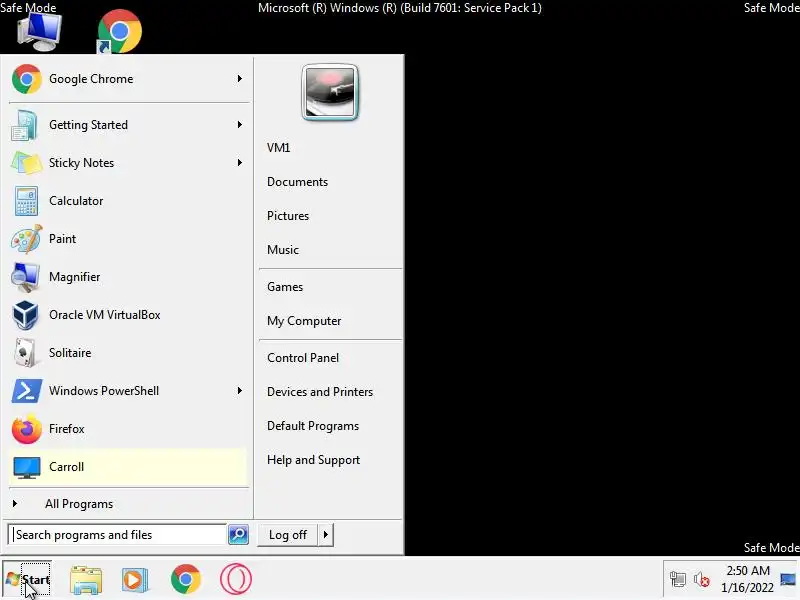The image size is (800, 600).
Task: Open Documents library
Action: point(297,182)
